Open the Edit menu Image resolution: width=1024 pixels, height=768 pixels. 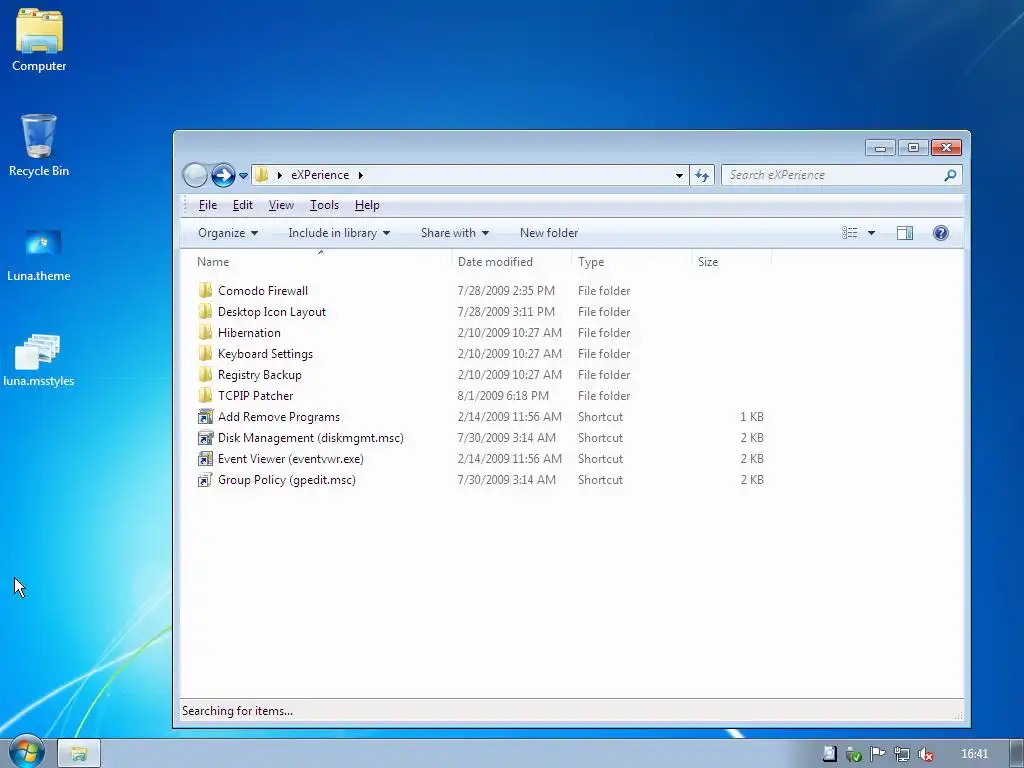point(242,205)
